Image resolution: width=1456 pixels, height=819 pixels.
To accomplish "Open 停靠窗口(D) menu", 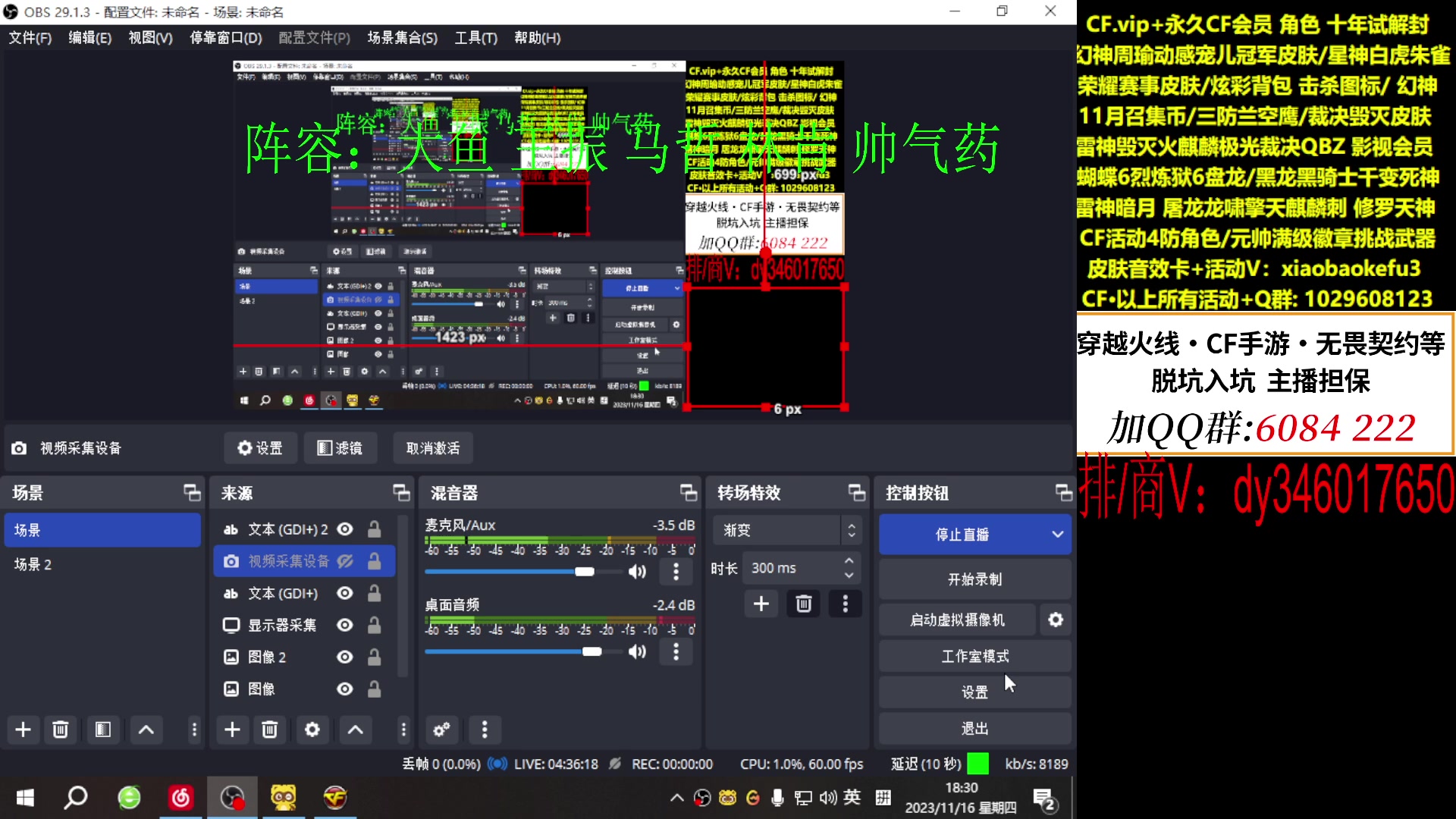I will click(225, 38).
